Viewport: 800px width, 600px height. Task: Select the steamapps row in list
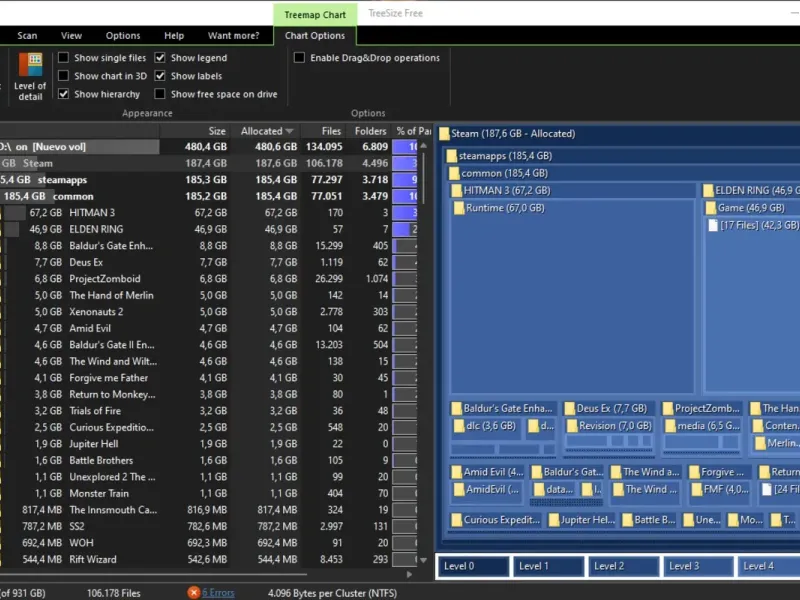click(209, 180)
